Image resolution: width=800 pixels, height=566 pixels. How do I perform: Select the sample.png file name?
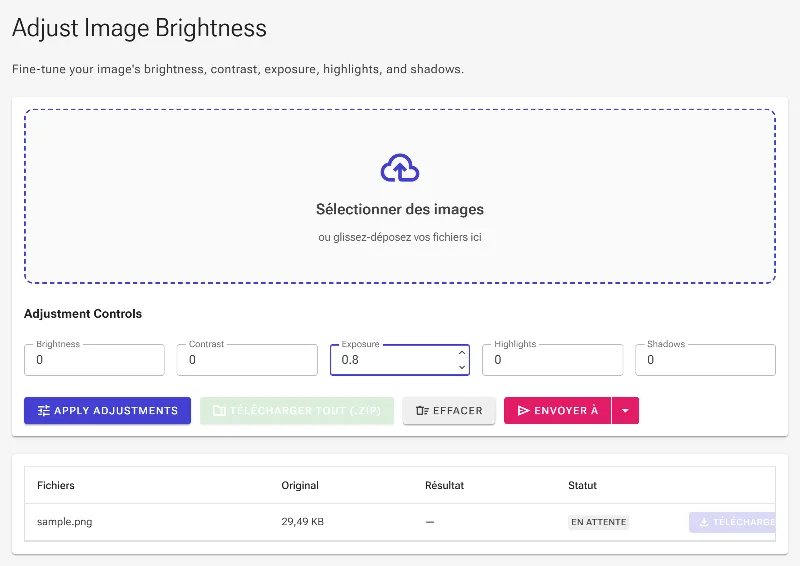click(x=64, y=522)
